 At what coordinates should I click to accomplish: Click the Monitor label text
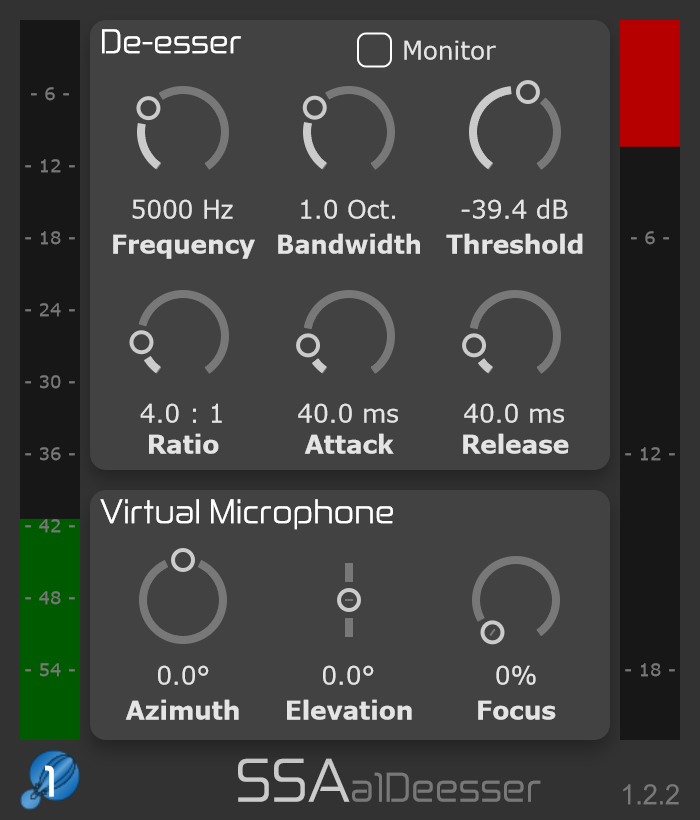pos(449,51)
